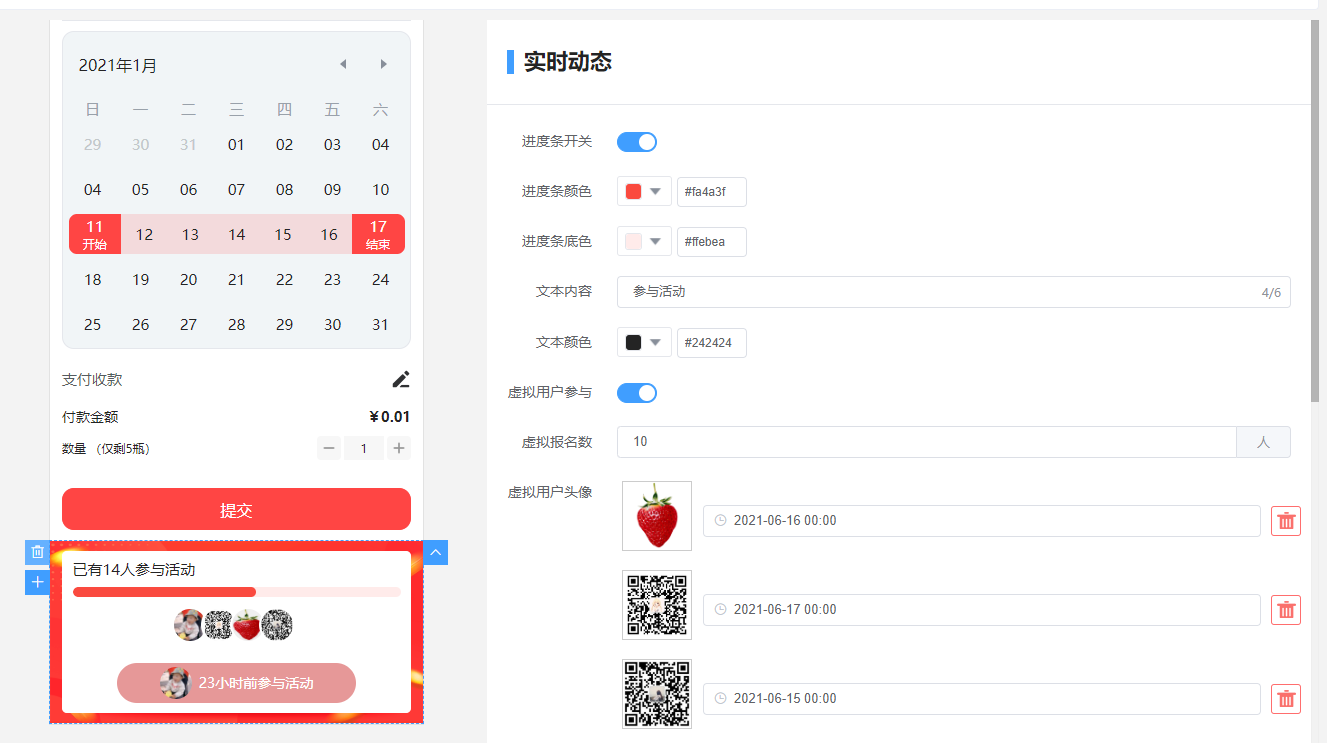This screenshot has width=1327, height=743.
Task: Click the pale pink 进度条底色 swatch
Action: (633, 242)
